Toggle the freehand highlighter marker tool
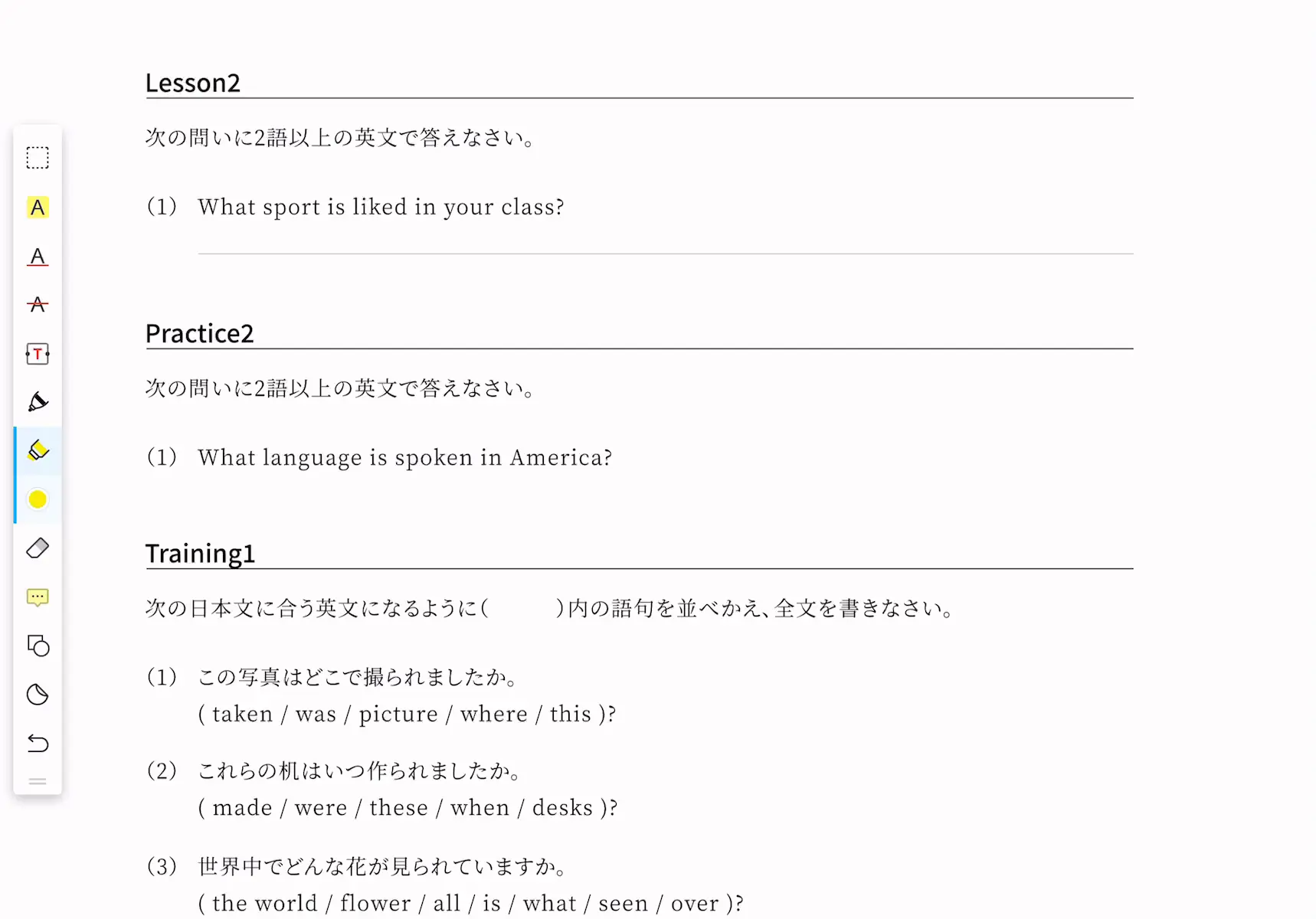This screenshot has width=1316, height=919. point(38,450)
